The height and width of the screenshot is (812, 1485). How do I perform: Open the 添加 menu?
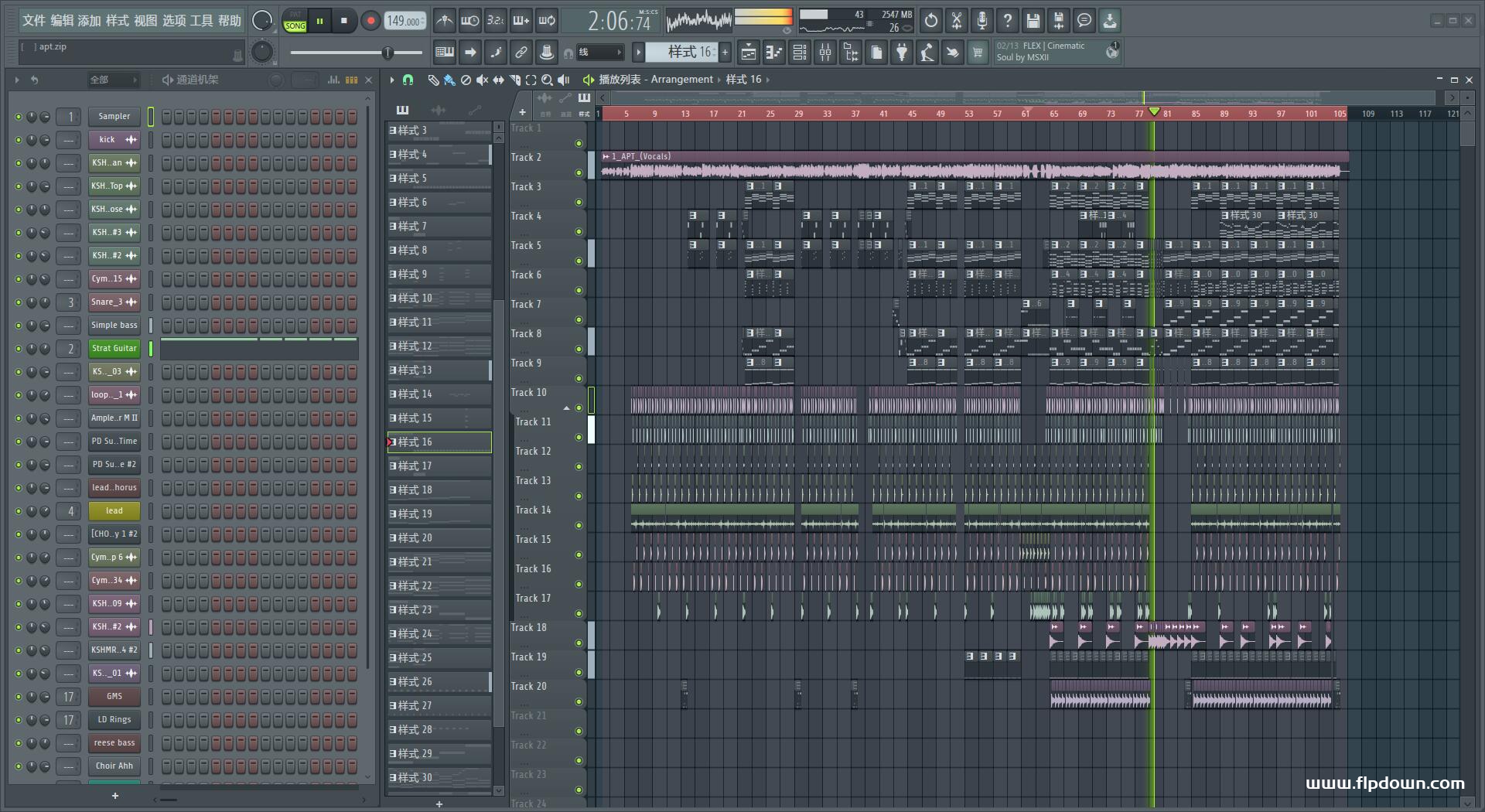(x=90, y=21)
